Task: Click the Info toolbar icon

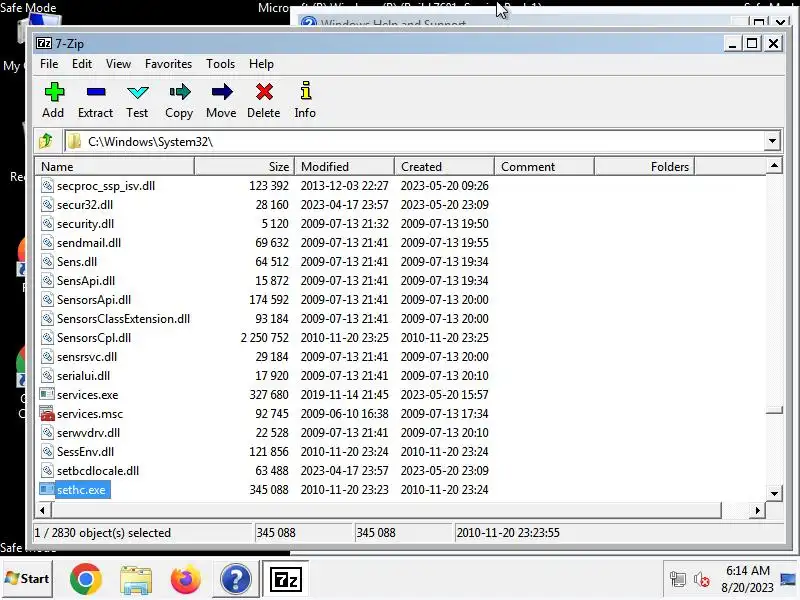Action: pos(305,91)
